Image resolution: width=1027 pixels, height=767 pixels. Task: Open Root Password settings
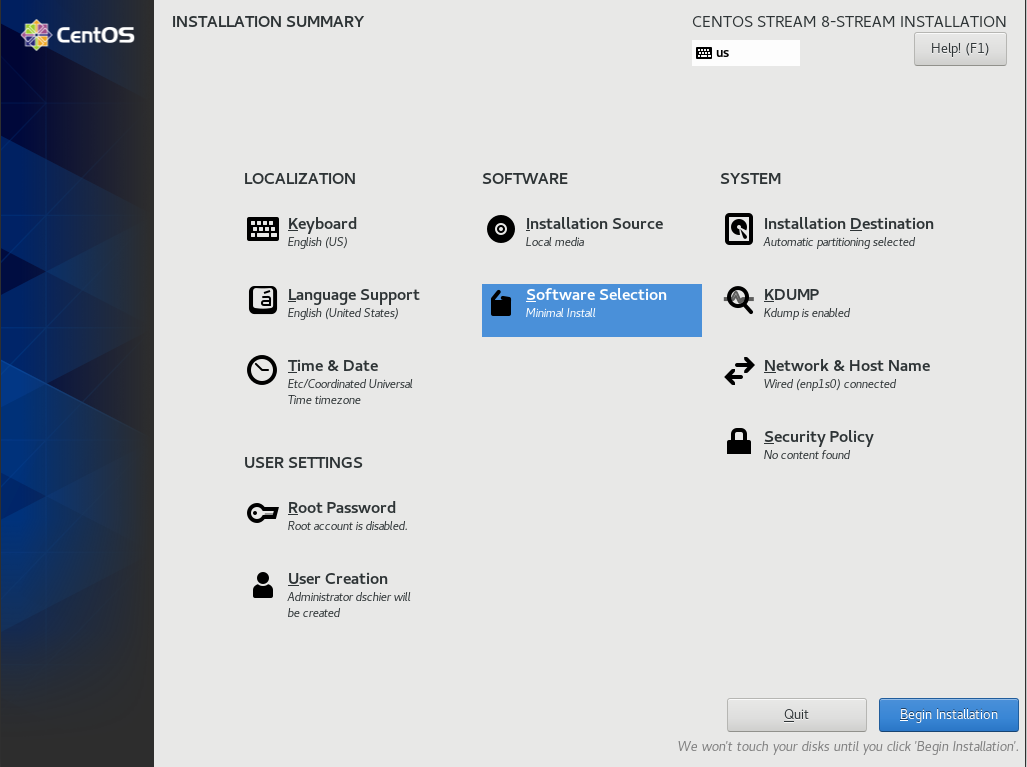[342, 508]
